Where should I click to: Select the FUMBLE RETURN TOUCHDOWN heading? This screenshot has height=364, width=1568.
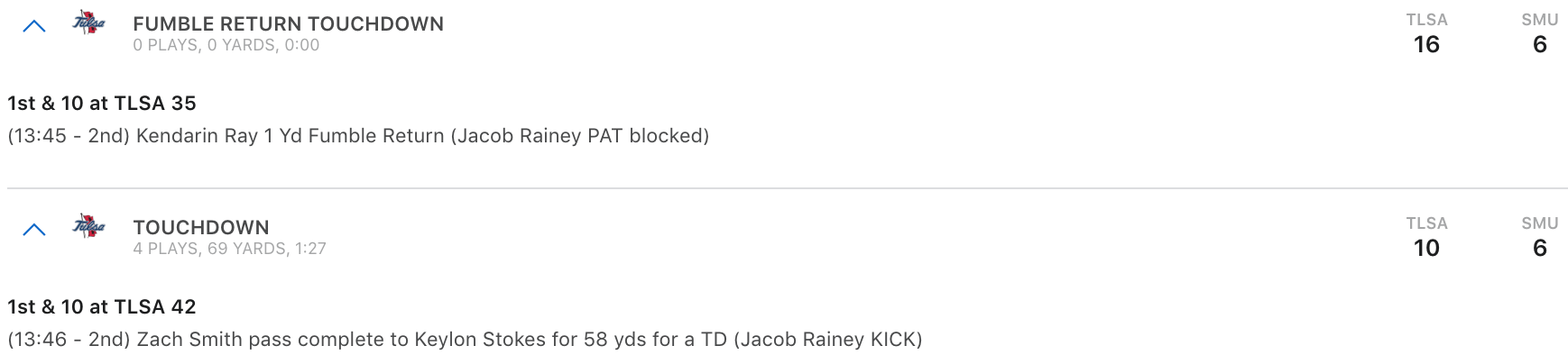(289, 24)
